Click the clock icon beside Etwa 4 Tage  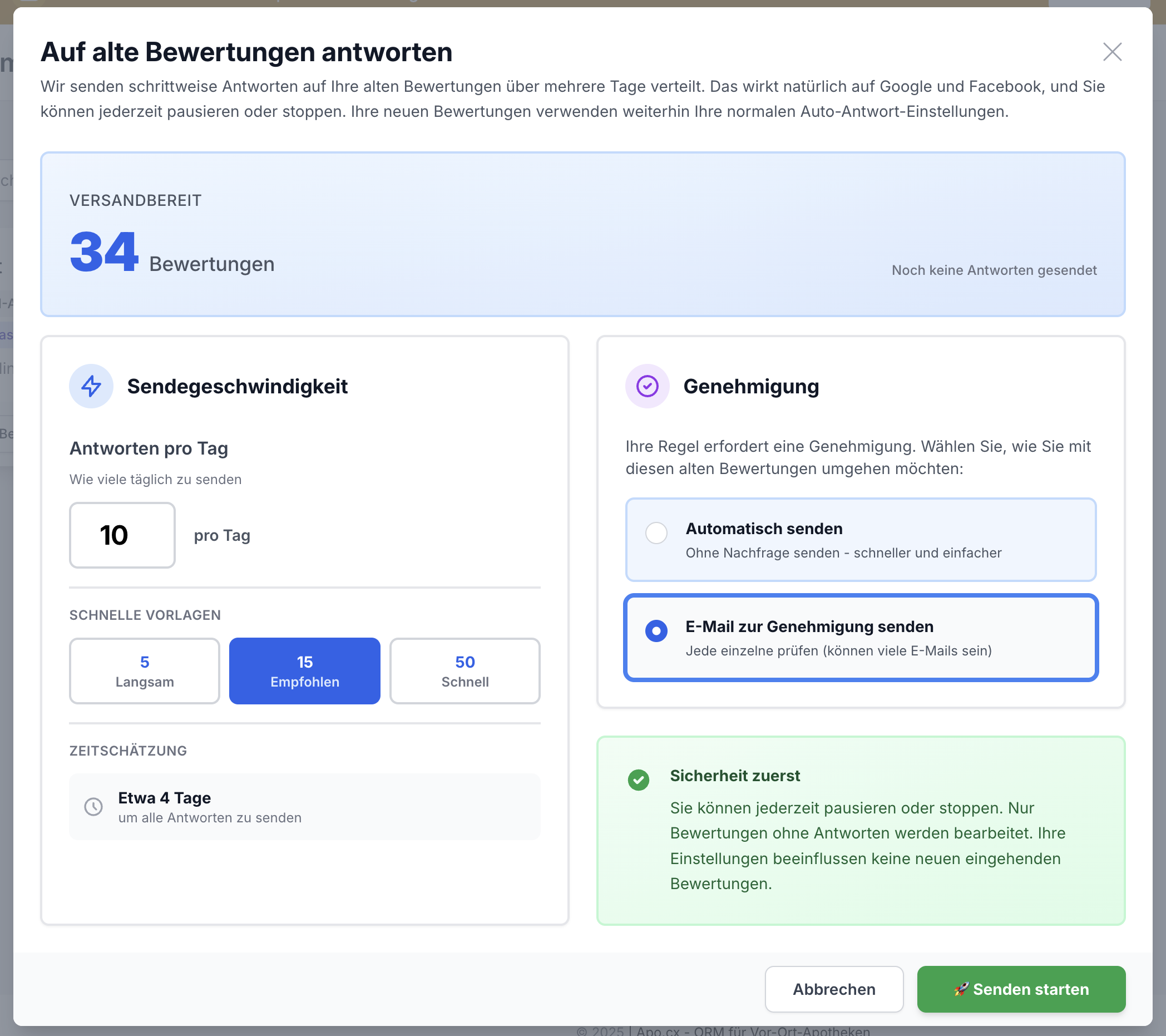(x=93, y=807)
